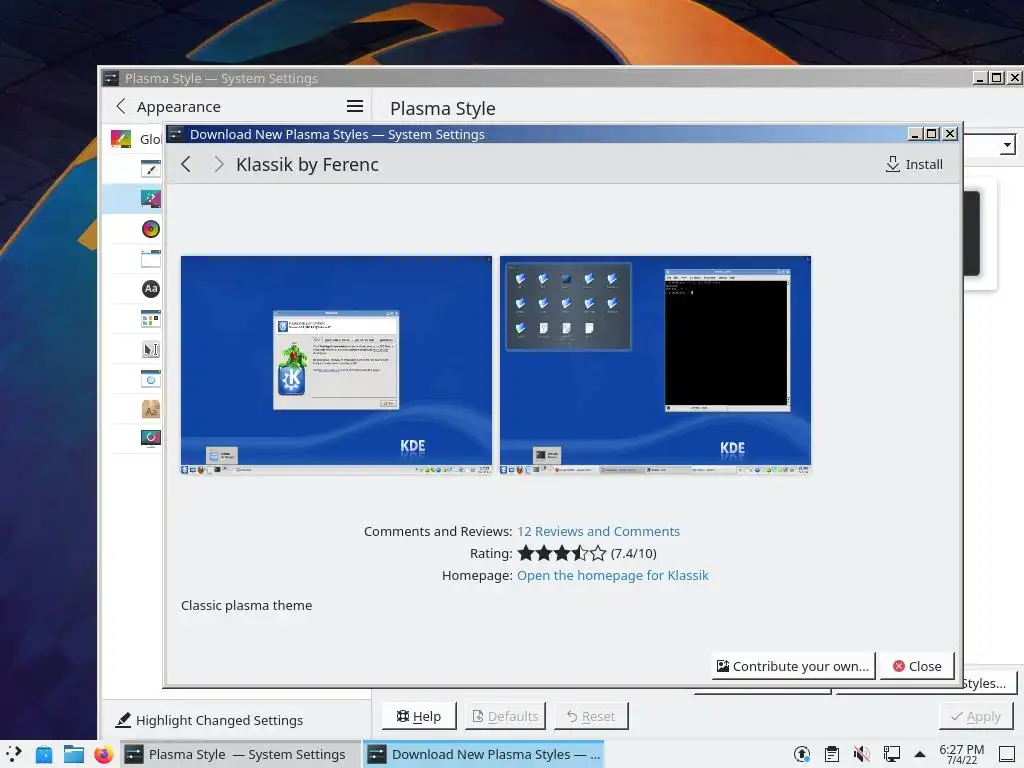Click the Klassik by Ferenc title
The height and width of the screenshot is (768, 1024).
point(307,165)
